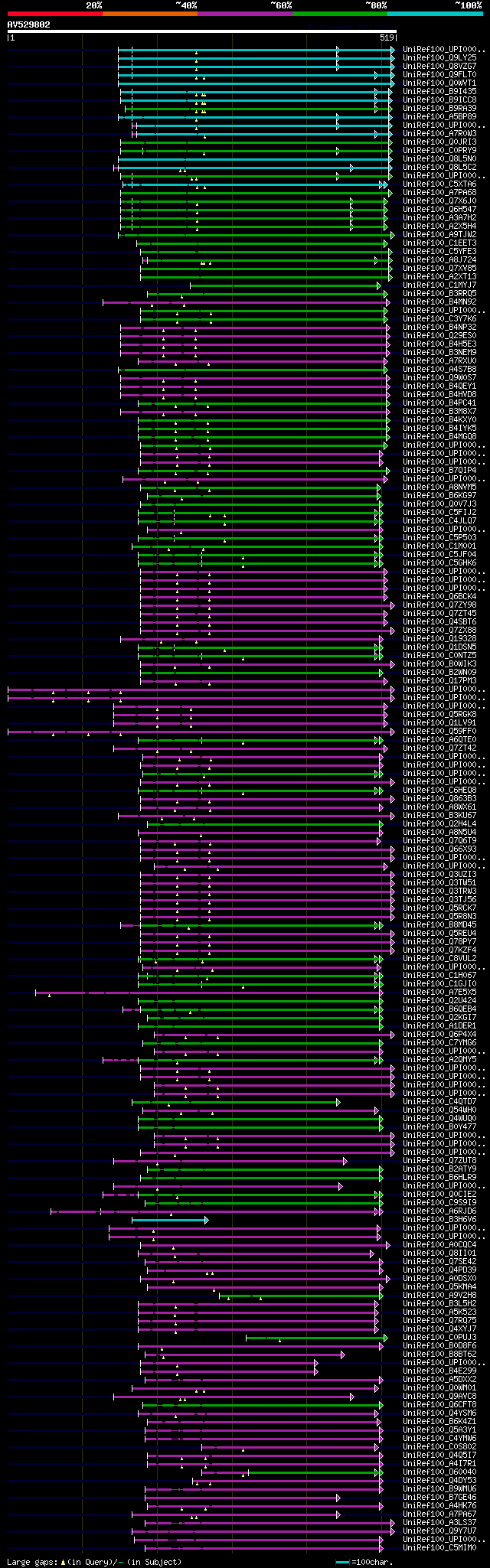Select alignment label UniRef100_C0S802
Image resolution: width=490 pixels, height=1568 pixels.
439,1446
